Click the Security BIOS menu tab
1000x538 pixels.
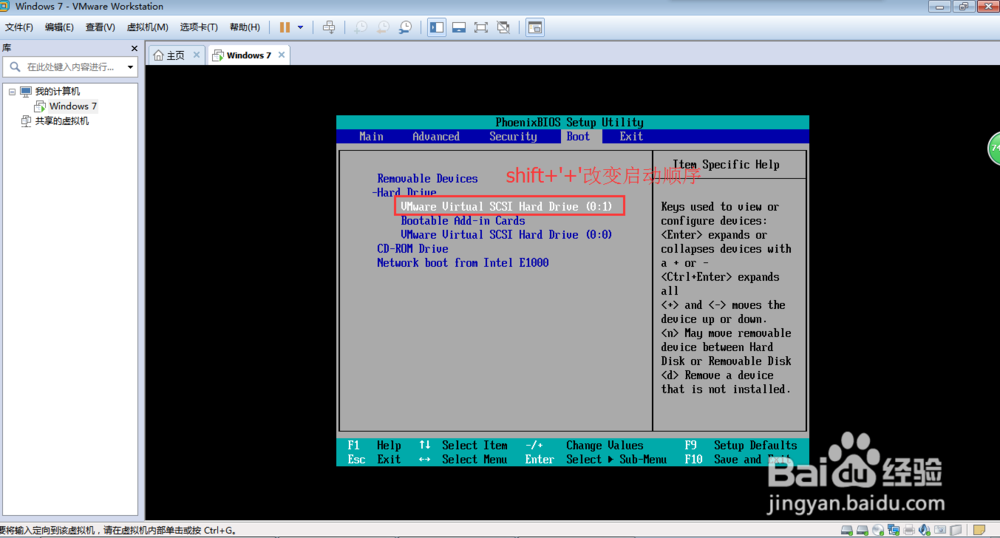point(513,136)
